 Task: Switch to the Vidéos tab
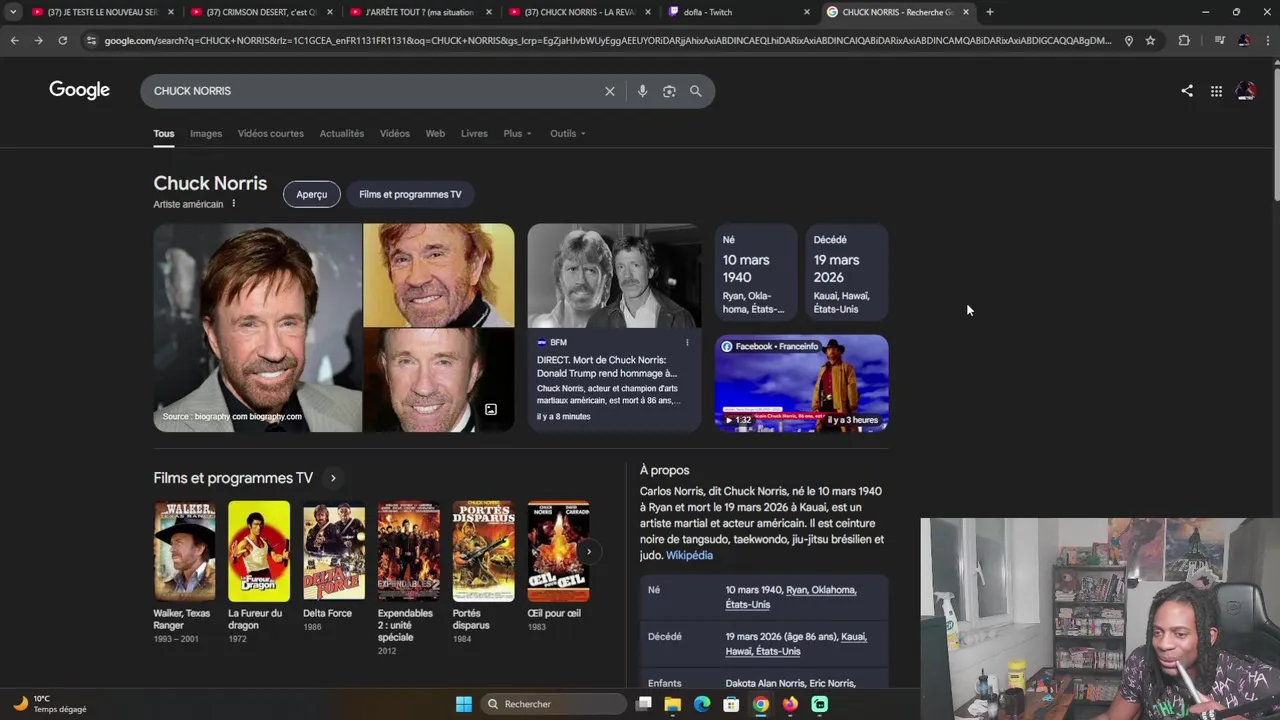point(394,133)
